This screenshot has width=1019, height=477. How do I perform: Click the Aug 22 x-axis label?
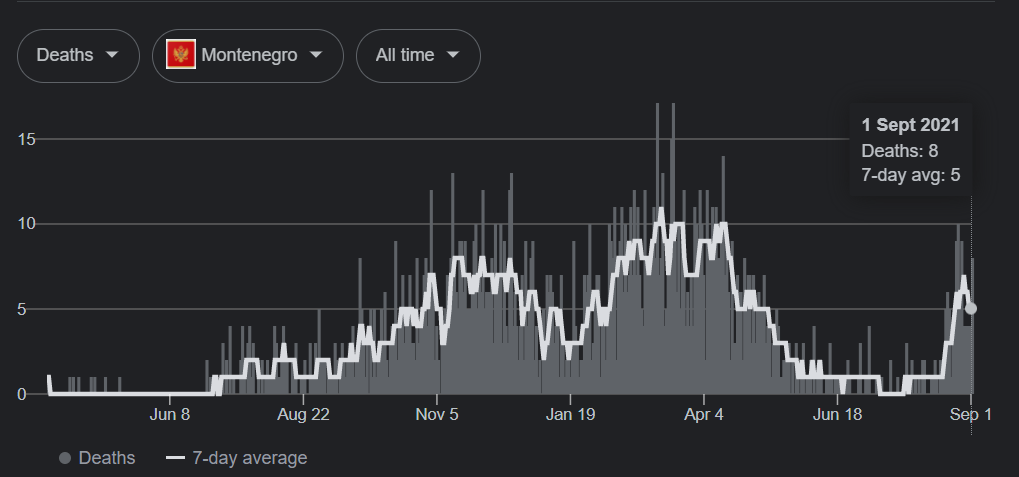click(x=302, y=414)
